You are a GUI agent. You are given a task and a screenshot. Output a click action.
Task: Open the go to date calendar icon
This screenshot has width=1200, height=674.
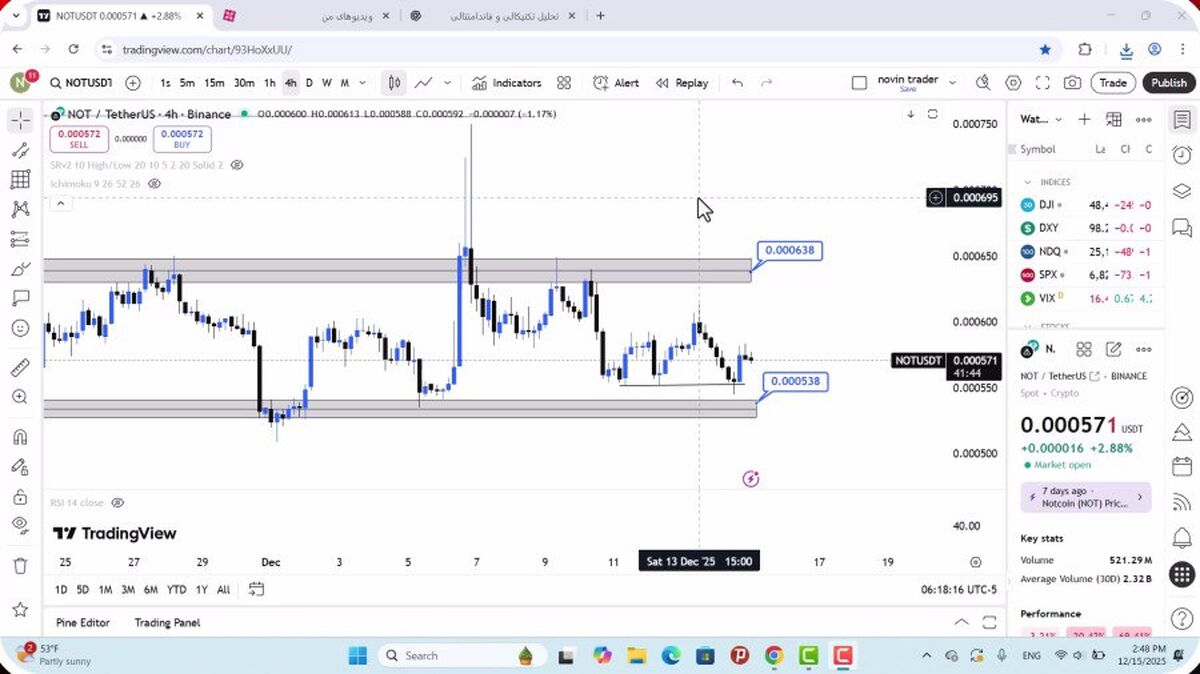[x=256, y=589]
